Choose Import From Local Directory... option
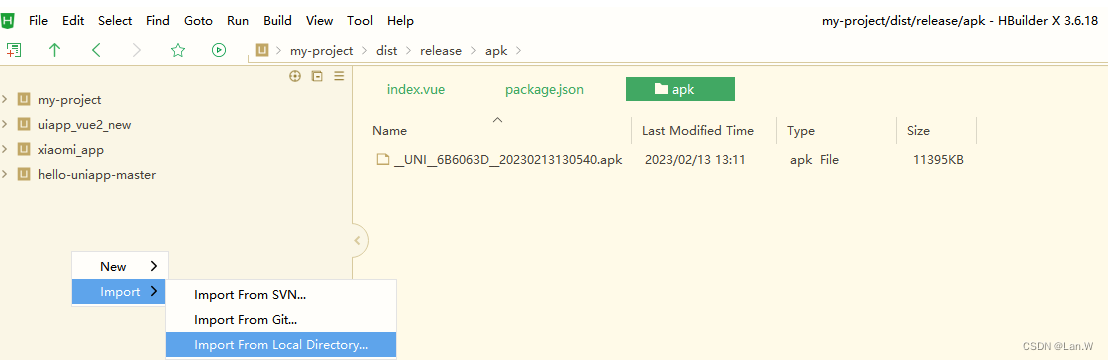 click(x=281, y=345)
